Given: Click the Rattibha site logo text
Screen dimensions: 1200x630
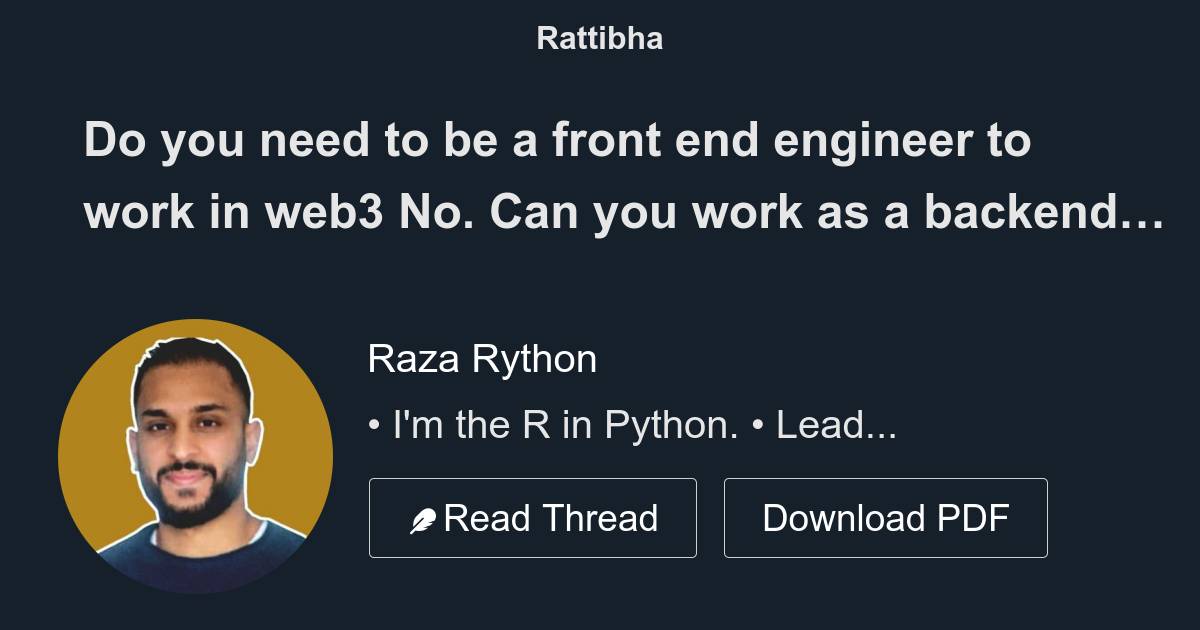Looking at the screenshot, I should click(x=599, y=38).
